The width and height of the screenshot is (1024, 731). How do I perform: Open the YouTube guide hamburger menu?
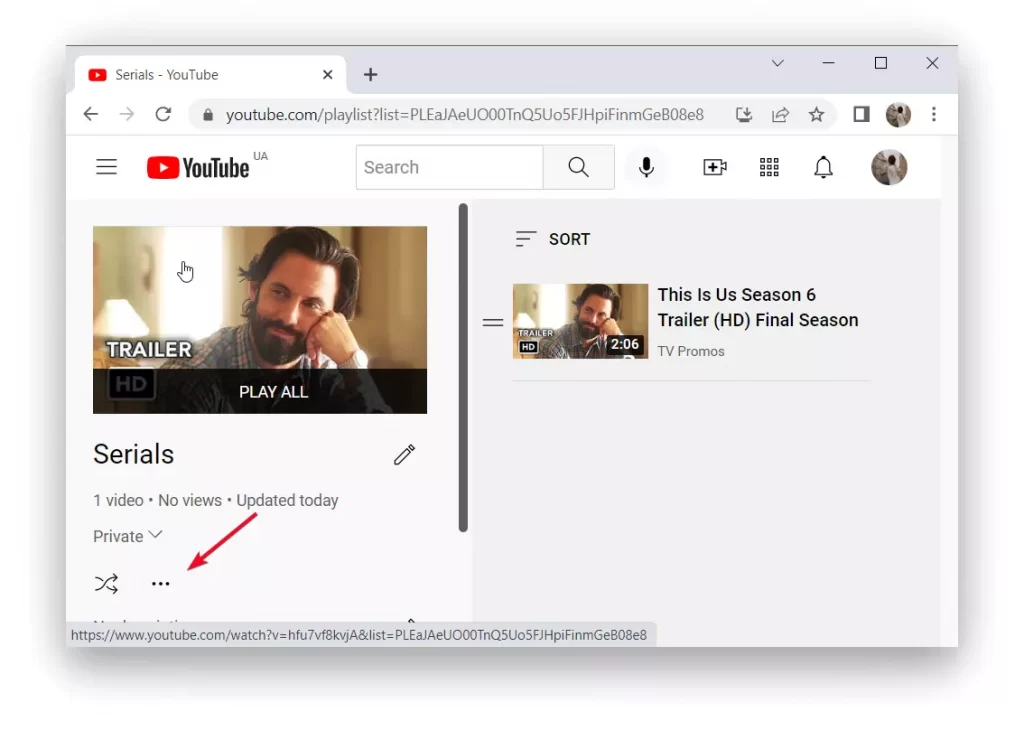pos(106,167)
